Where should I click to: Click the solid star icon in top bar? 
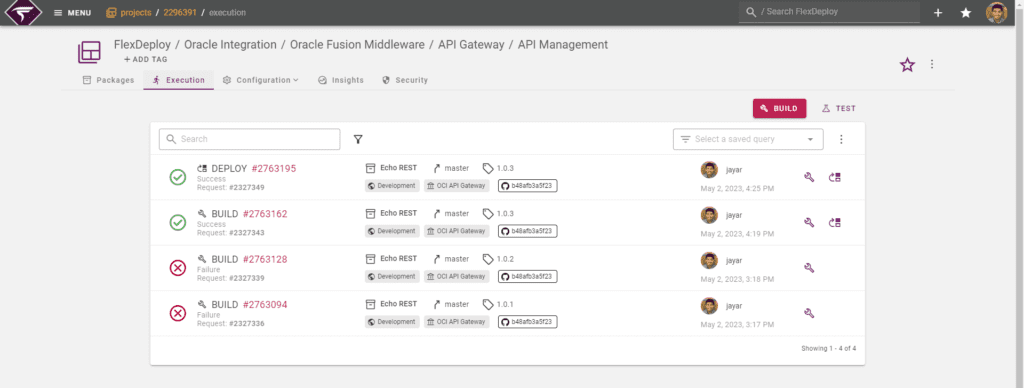point(966,13)
